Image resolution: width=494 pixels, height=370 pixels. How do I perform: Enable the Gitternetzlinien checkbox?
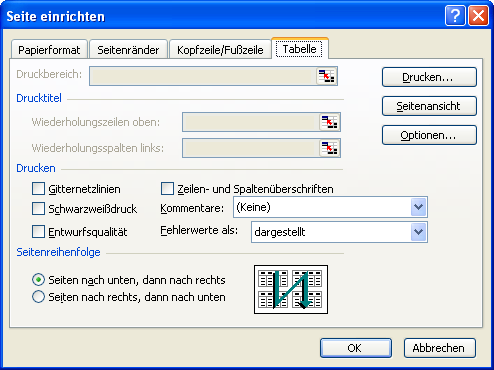[x=38, y=189]
